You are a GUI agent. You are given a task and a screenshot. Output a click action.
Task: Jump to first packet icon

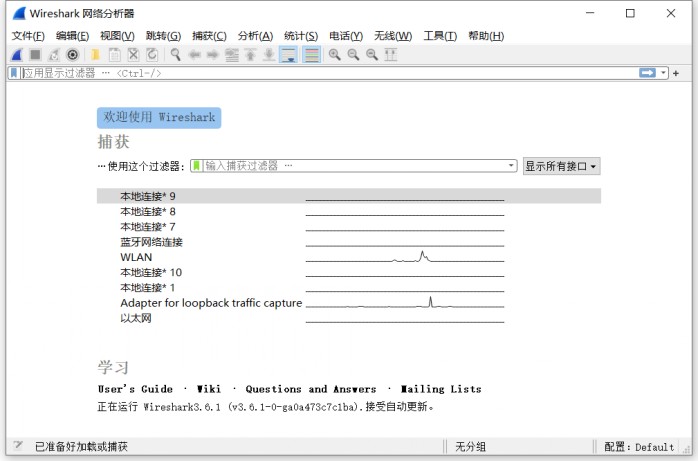250,55
